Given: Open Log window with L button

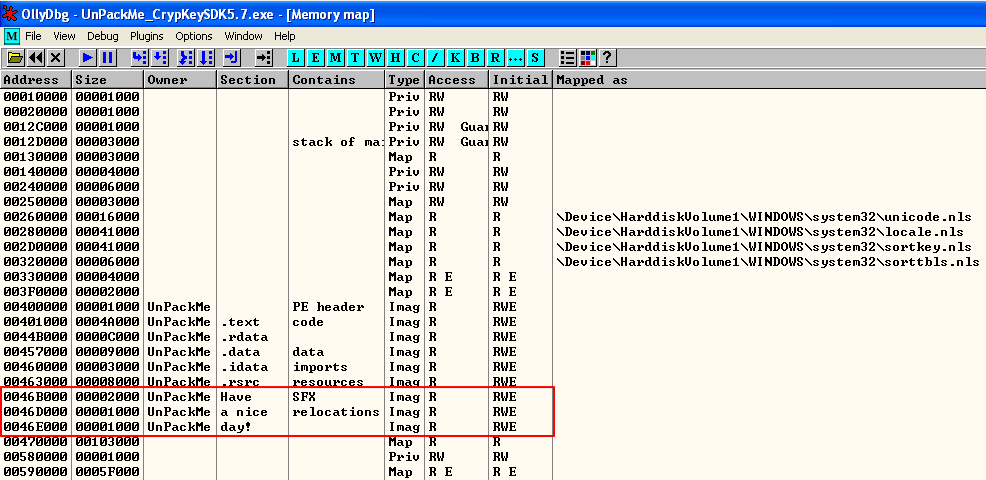Looking at the screenshot, I should (296, 58).
